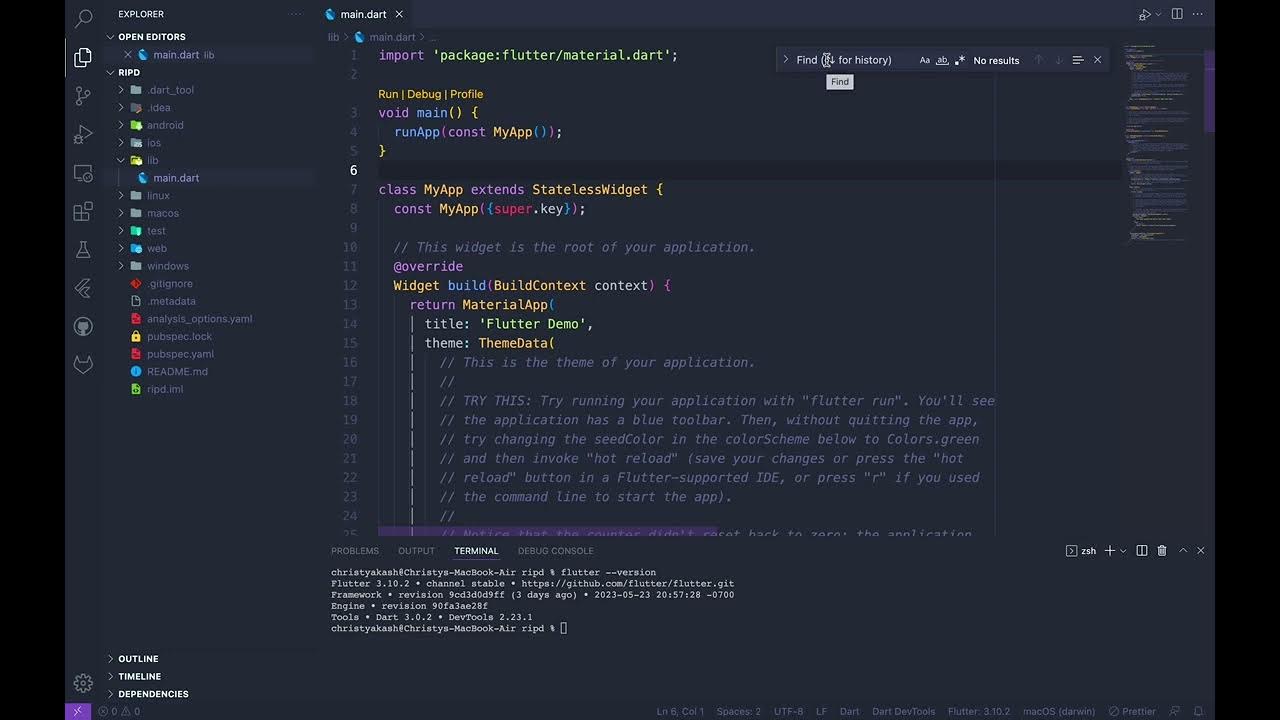
Task: Toggle Use Regular Expression in find widget
Action: pos(960,60)
